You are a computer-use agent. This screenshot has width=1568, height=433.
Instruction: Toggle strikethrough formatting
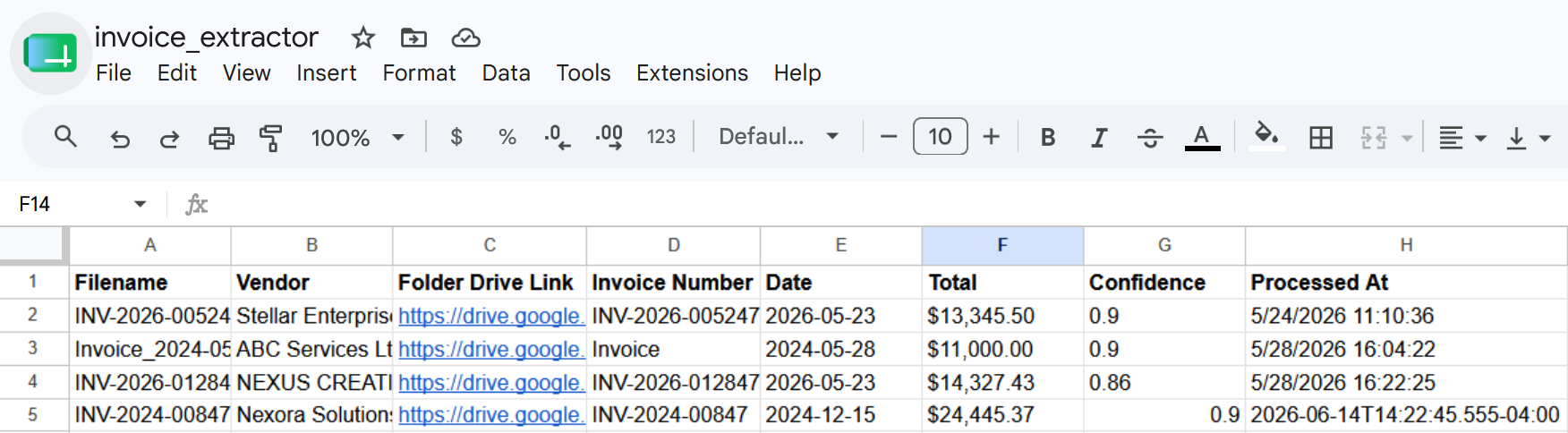(x=1150, y=137)
